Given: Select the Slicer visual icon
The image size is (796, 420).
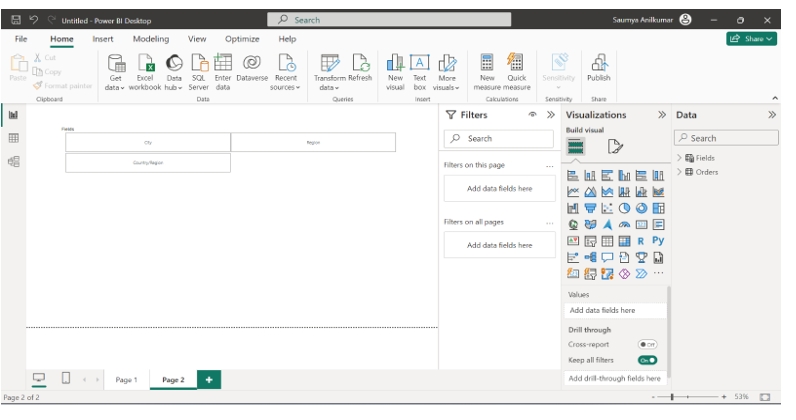Looking at the screenshot, I should 590,241.
